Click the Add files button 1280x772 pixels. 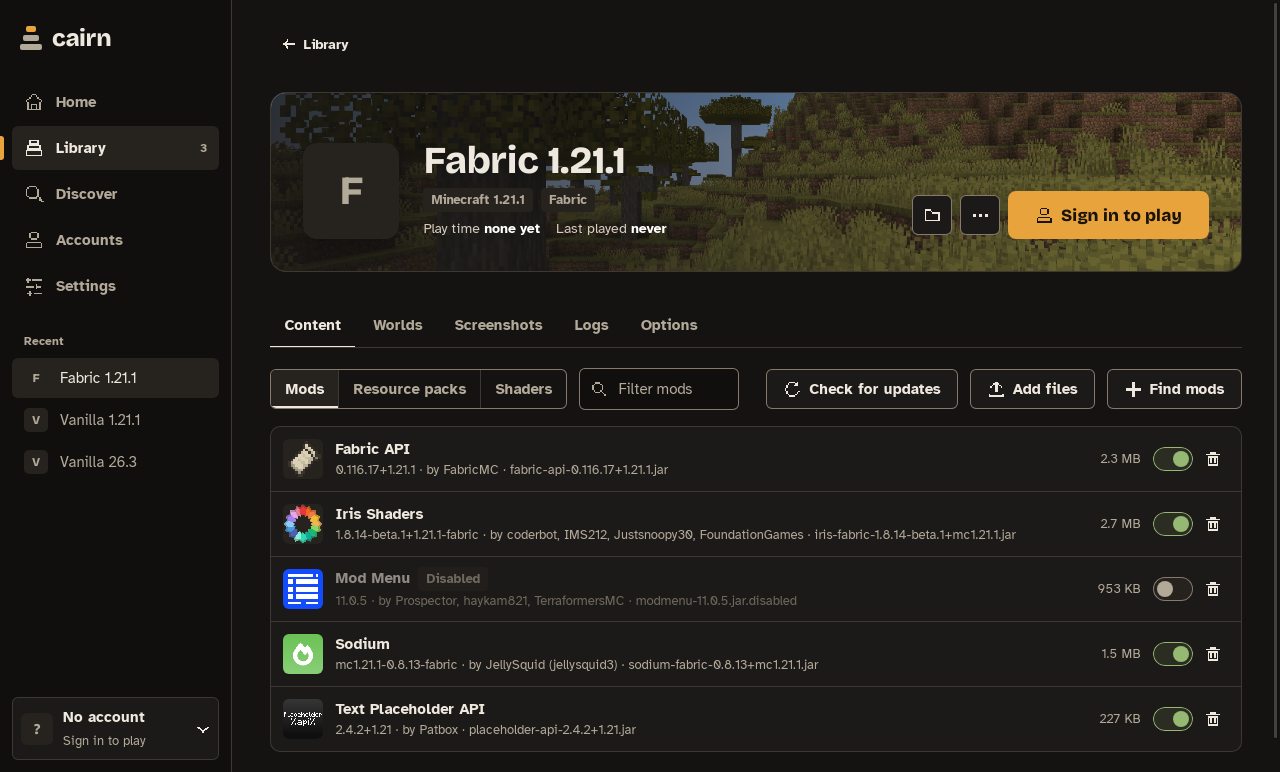click(x=1032, y=389)
